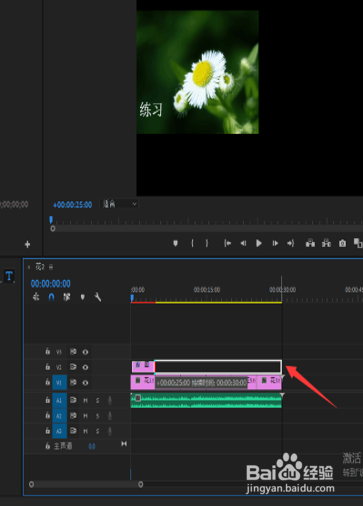363x506 pixels.
Task: Select the Type tool
Action: 9,276
